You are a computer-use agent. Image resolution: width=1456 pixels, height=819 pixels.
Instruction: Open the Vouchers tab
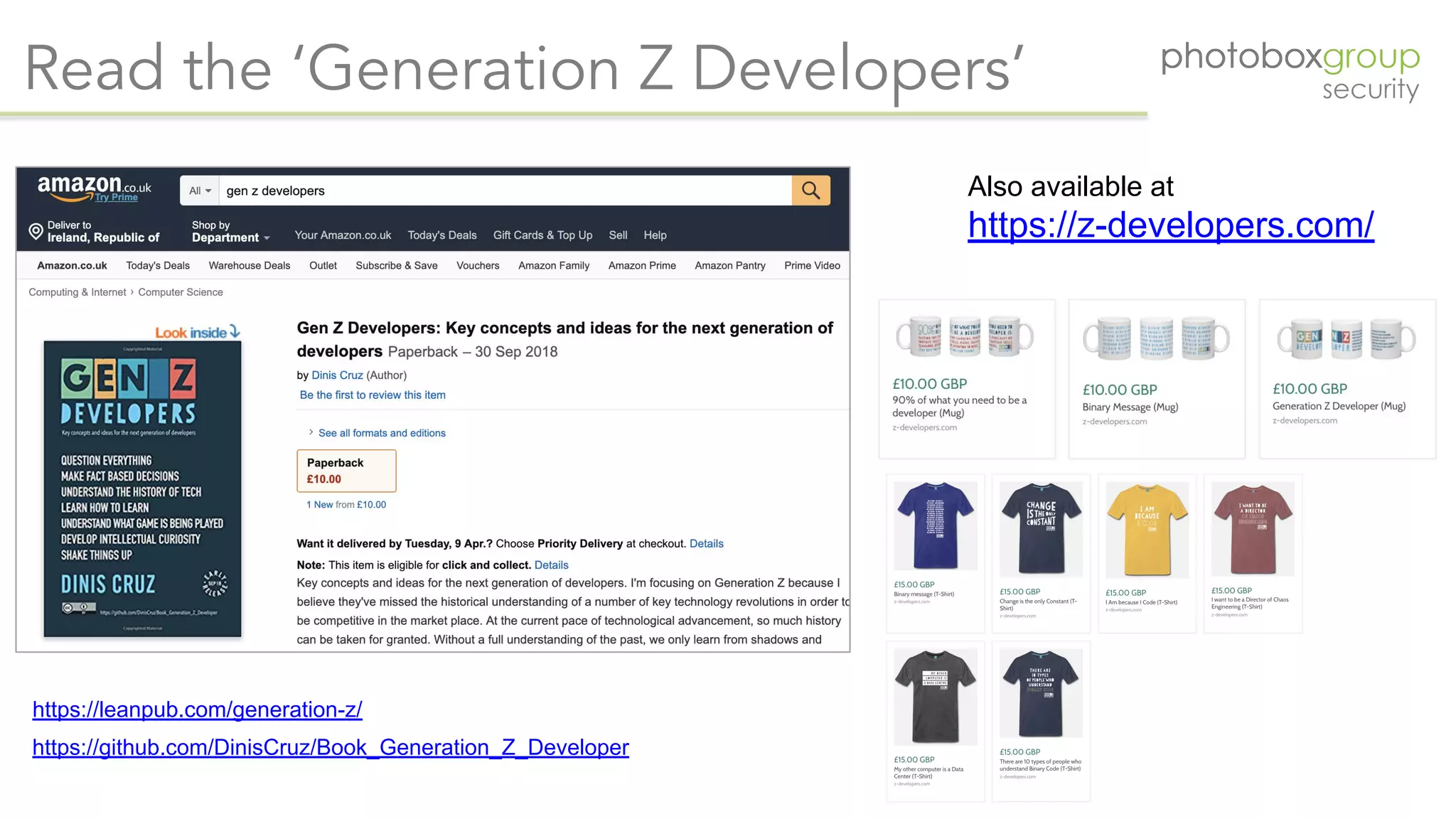coord(478,265)
